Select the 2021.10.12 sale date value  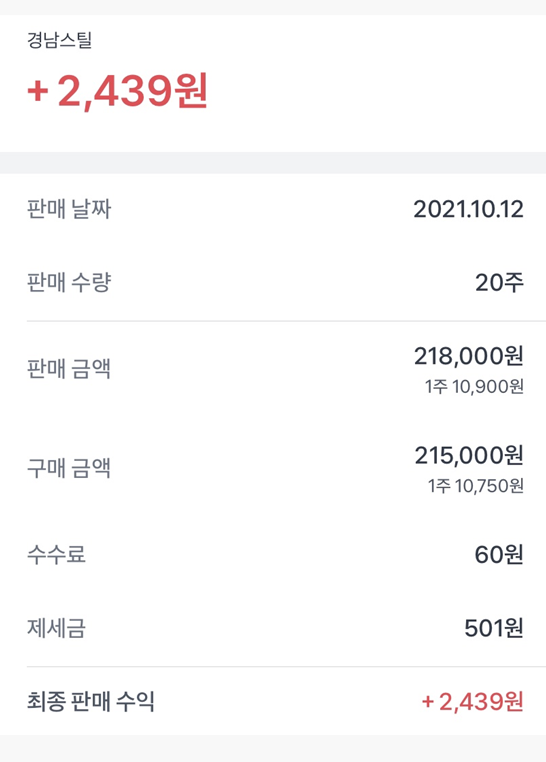point(468,209)
